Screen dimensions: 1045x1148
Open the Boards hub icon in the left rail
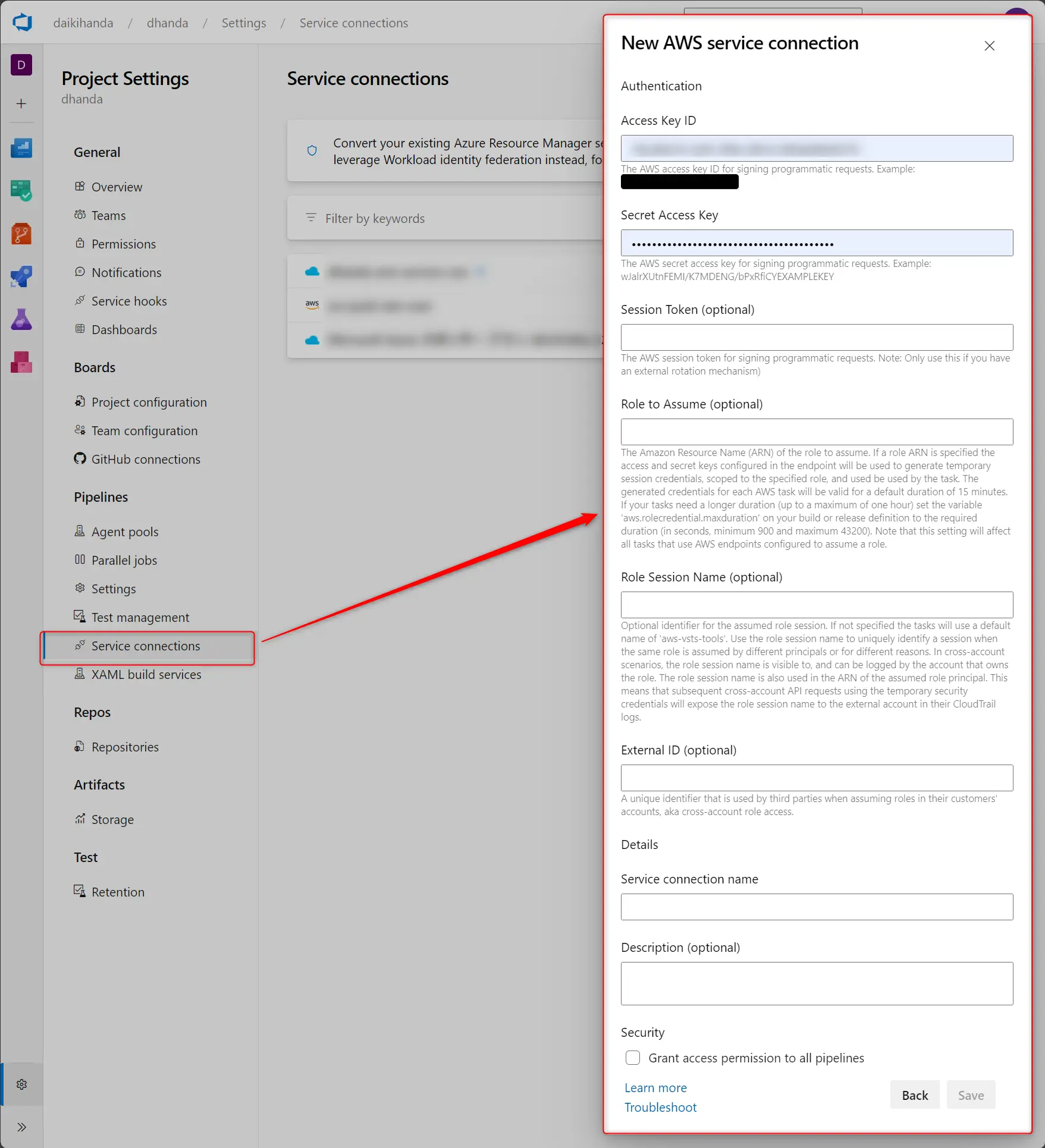(21, 191)
